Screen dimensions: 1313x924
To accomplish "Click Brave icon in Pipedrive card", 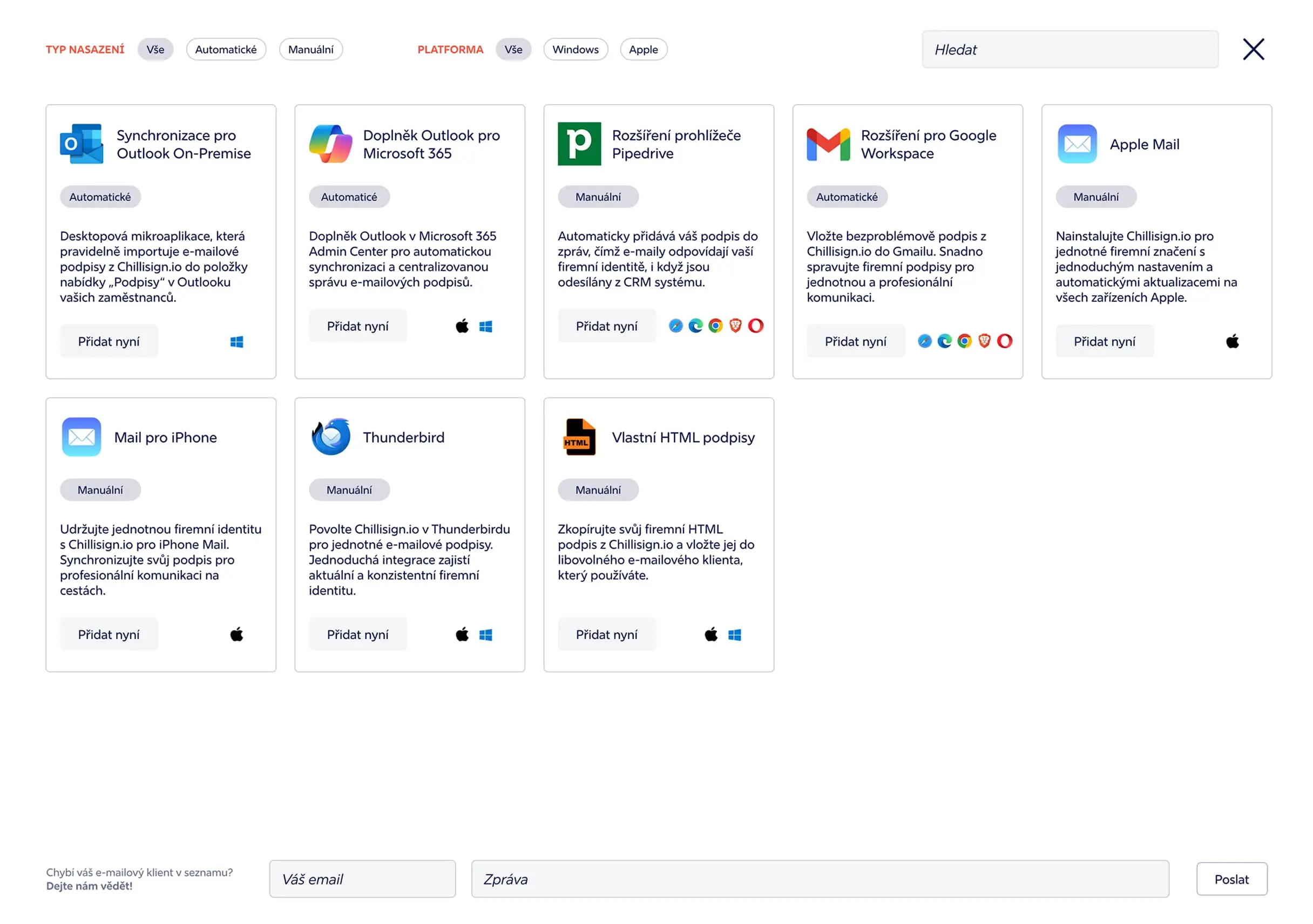I will pyautogui.click(x=735, y=326).
